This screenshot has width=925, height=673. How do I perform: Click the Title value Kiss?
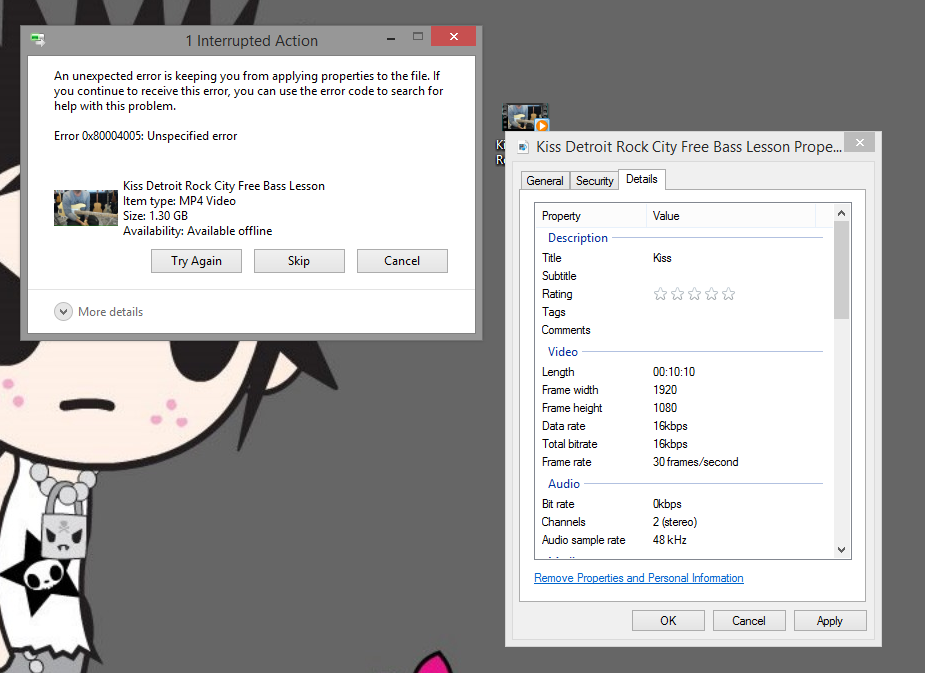[x=662, y=258]
